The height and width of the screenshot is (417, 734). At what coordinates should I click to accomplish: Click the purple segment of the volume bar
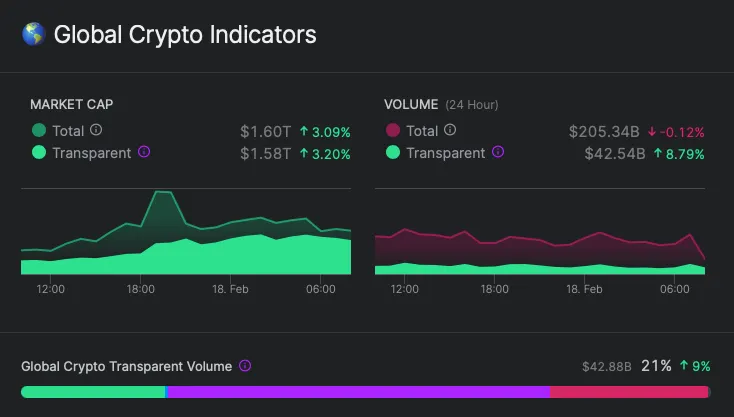pyautogui.click(x=357, y=392)
